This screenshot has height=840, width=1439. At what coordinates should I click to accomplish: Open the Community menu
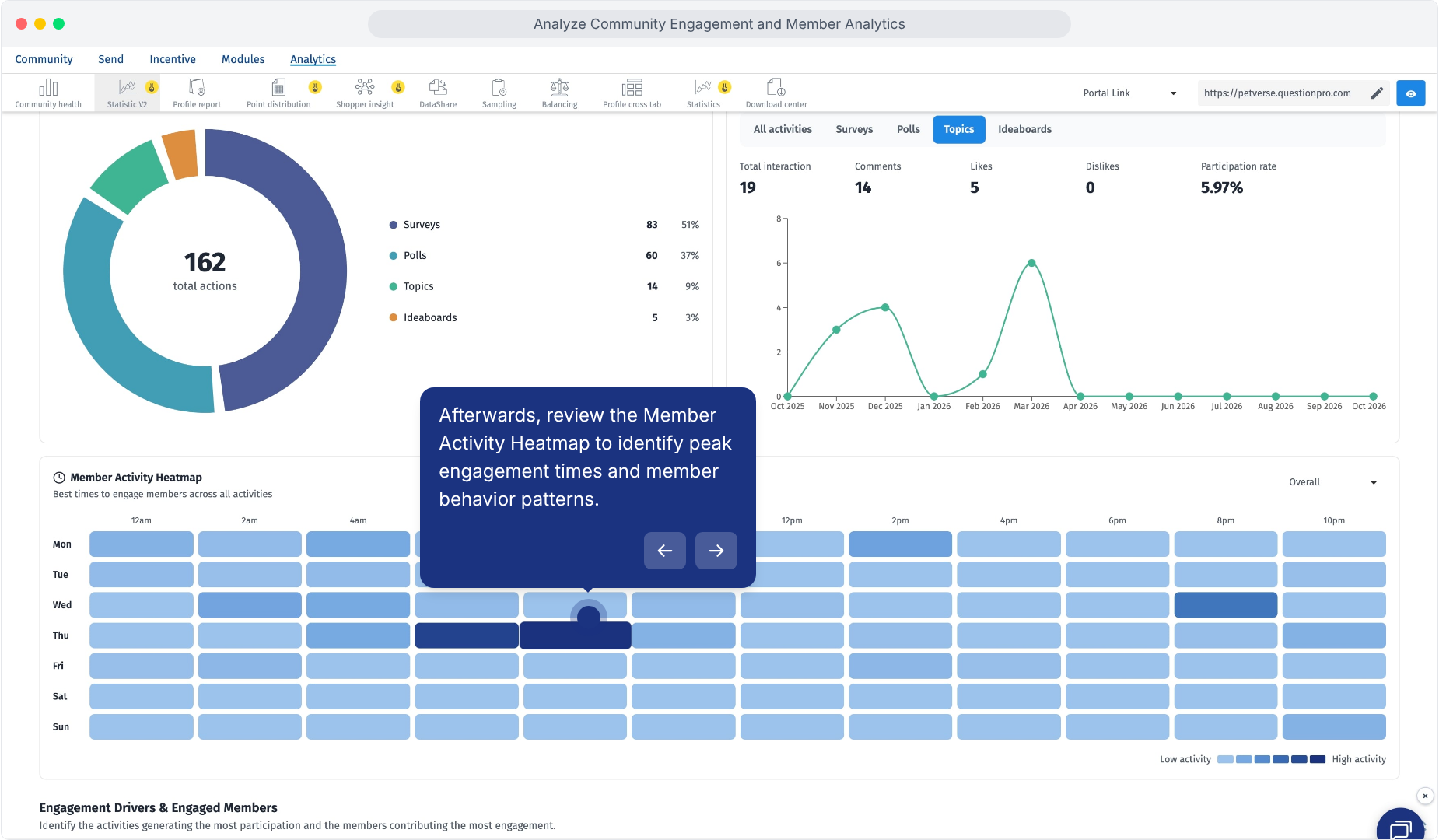click(x=44, y=59)
